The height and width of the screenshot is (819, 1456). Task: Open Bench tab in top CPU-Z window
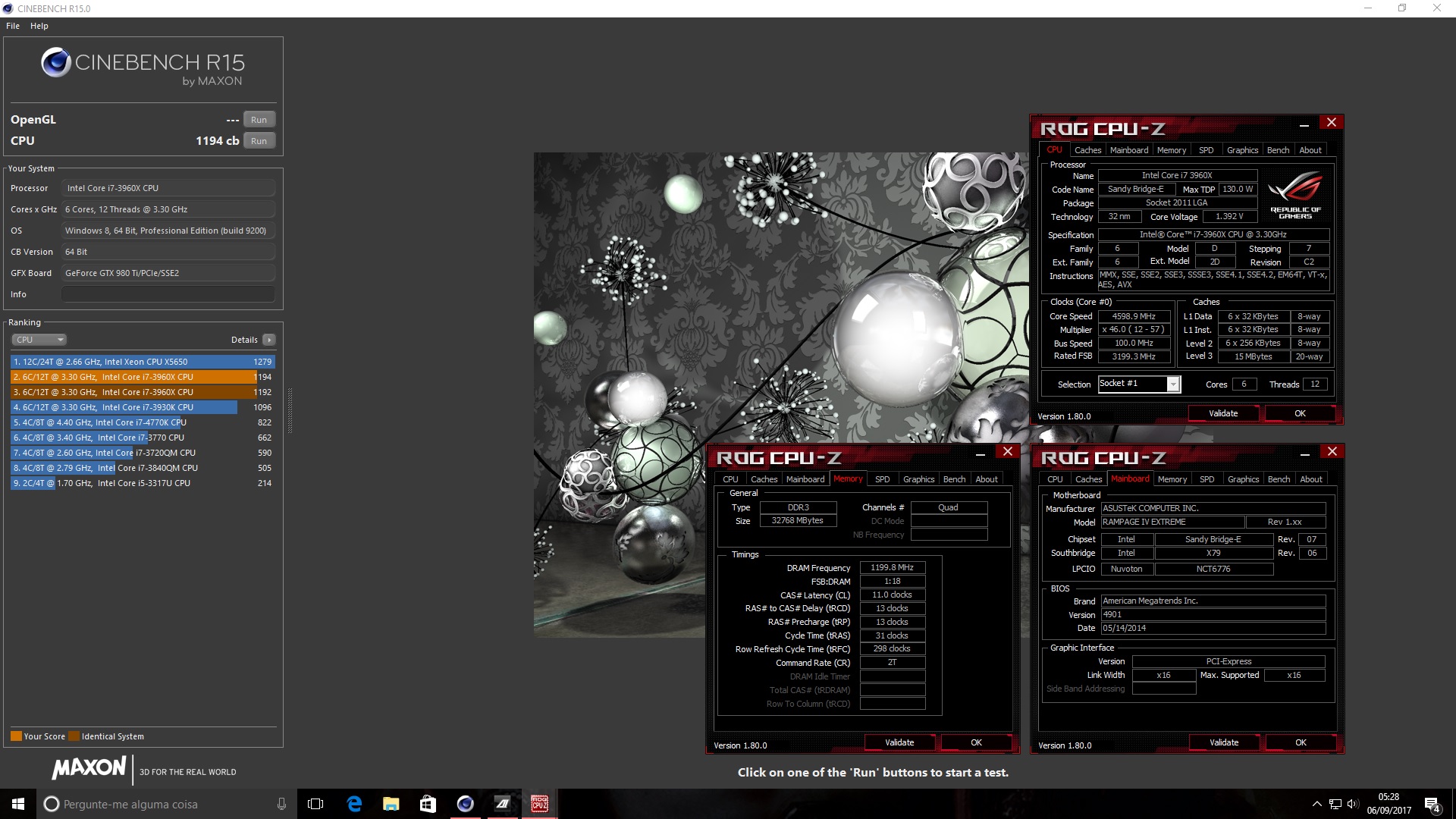[x=1278, y=150]
